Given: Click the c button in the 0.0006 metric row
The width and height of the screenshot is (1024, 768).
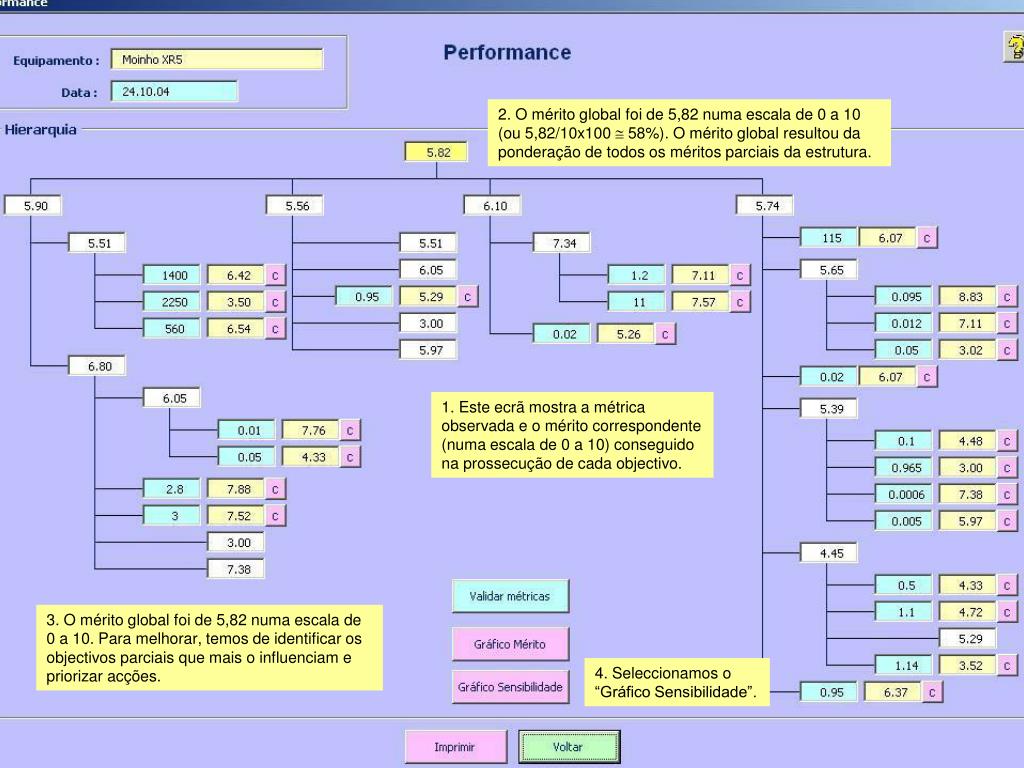Looking at the screenshot, I should (1007, 495).
